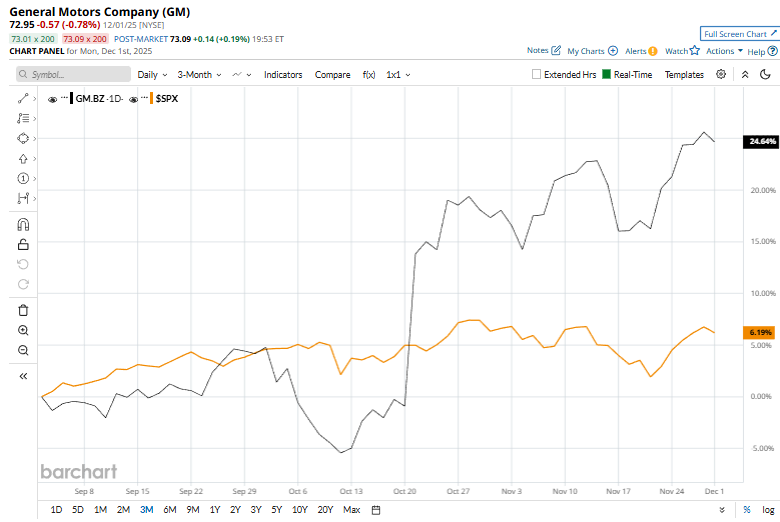This screenshot has height=522, width=780.
Task: Click the Alerts link
Action: click(635, 51)
